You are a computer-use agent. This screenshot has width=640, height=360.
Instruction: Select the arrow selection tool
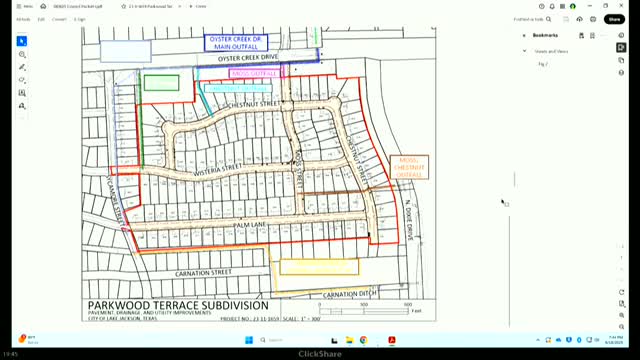[x=22, y=41]
